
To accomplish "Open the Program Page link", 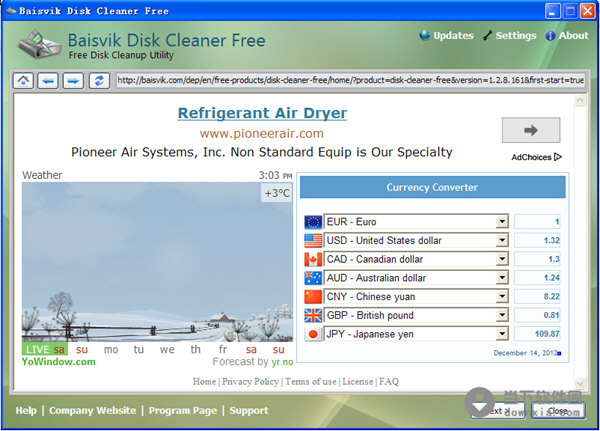I will pyautogui.click(x=183, y=410).
